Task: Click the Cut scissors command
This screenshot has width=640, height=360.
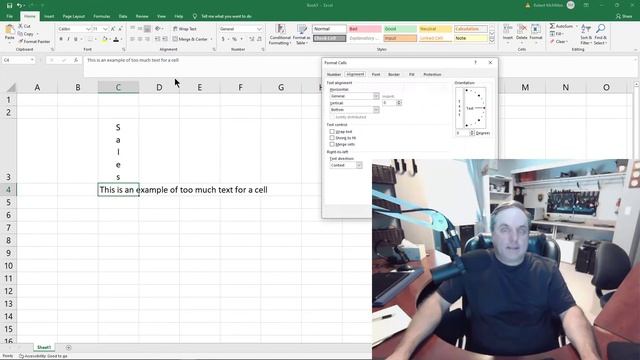Action: click(x=25, y=26)
